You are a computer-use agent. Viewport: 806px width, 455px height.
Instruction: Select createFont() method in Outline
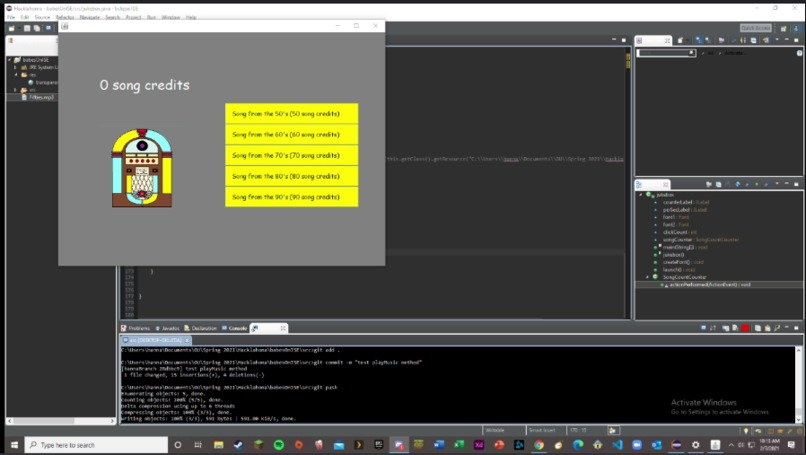click(682, 262)
